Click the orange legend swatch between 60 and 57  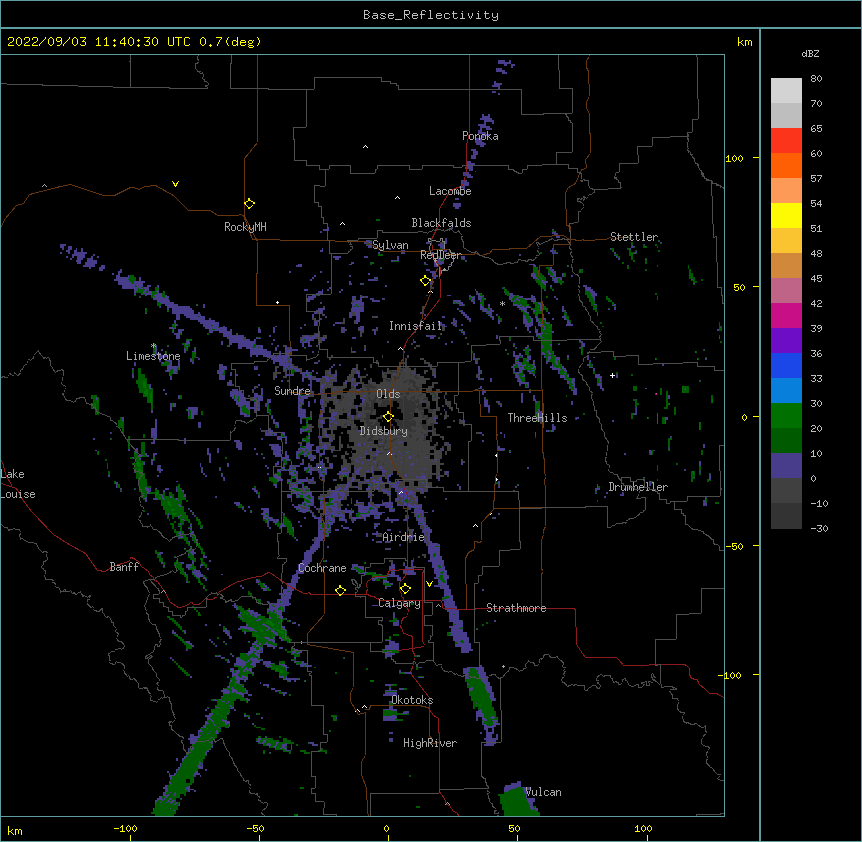[786, 165]
